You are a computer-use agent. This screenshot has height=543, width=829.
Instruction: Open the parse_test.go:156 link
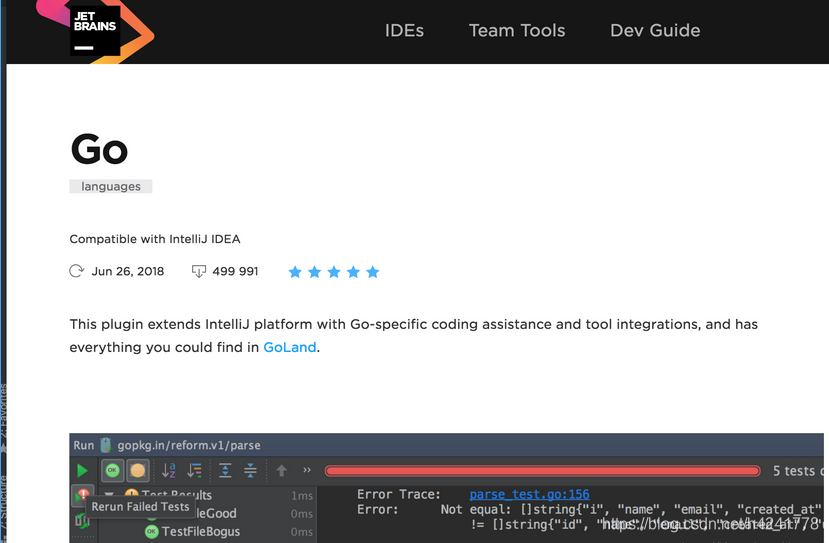pos(529,494)
